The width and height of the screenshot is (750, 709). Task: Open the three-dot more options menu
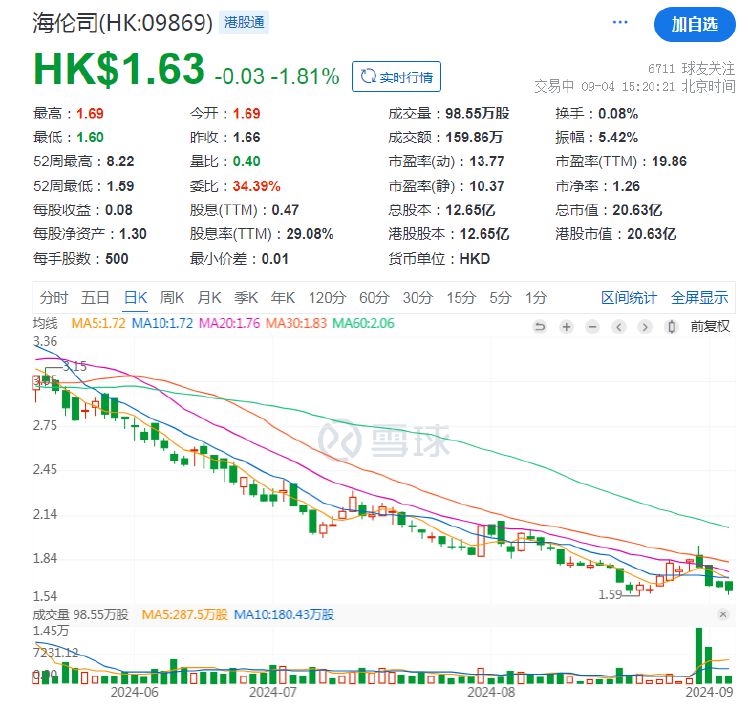620,22
